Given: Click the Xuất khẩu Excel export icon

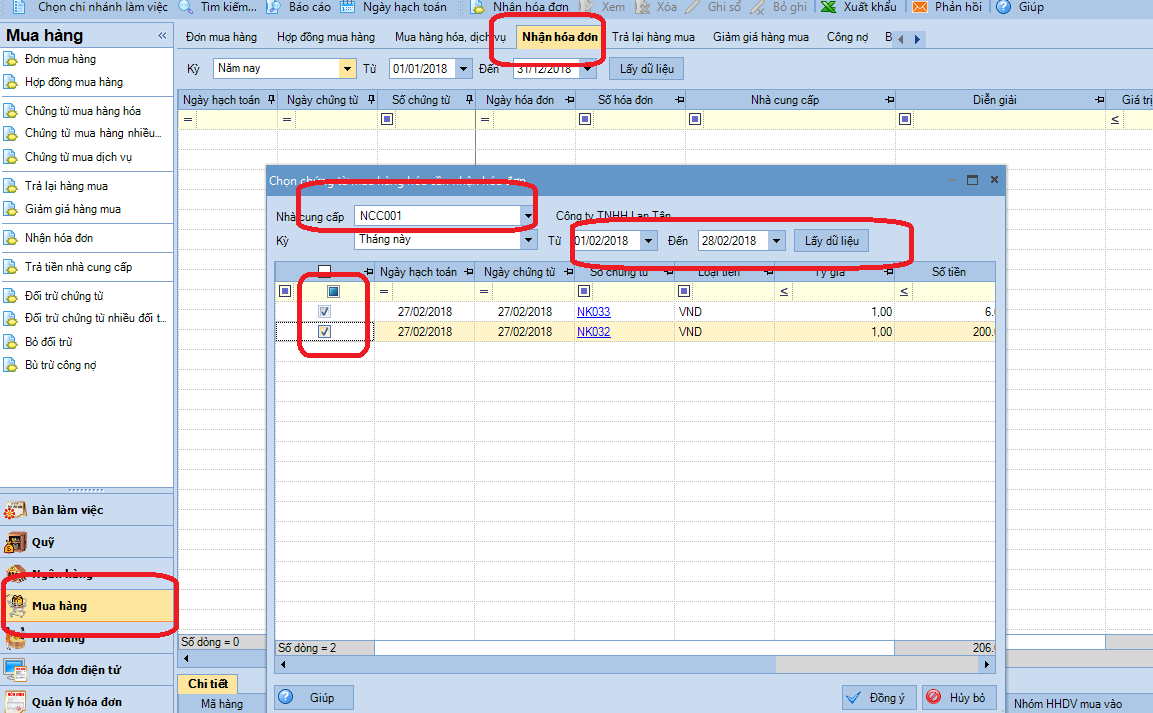Looking at the screenshot, I should [x=829, y=7].
